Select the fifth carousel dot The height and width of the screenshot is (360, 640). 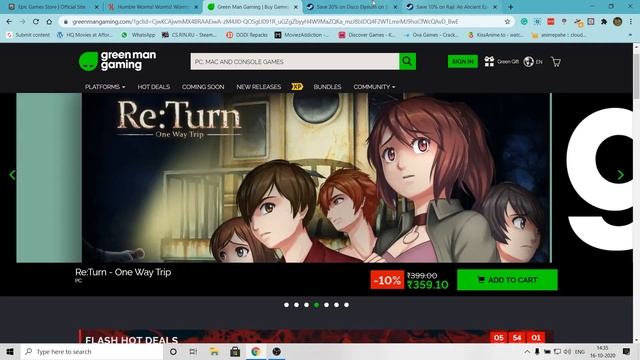[x=327, y=305]
